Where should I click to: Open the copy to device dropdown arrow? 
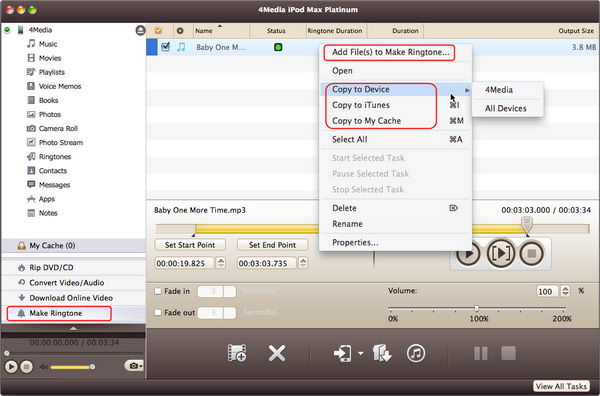tap(360, 353)
